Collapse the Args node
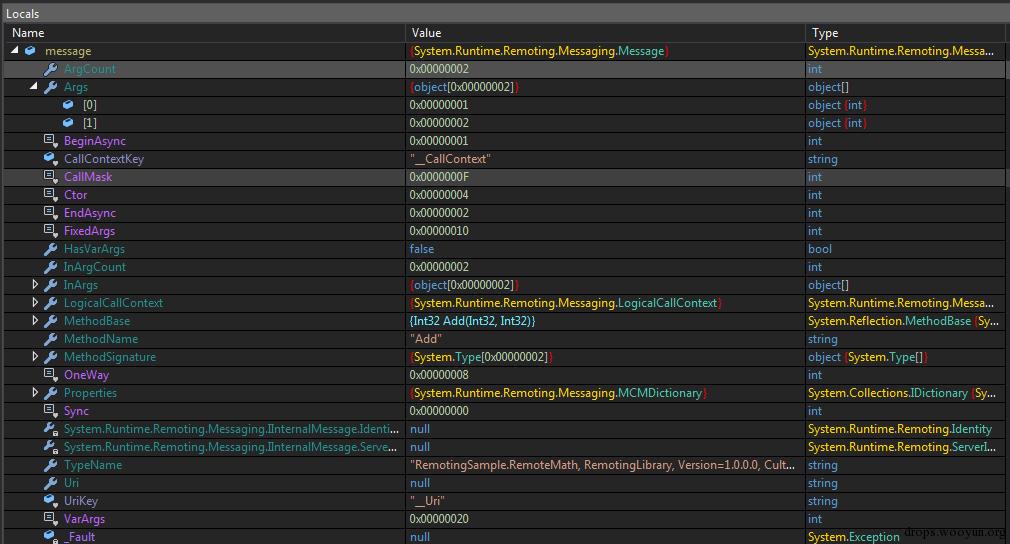Screen dimensions: 1010x544 pyautogui.click(x=35, y=87)
